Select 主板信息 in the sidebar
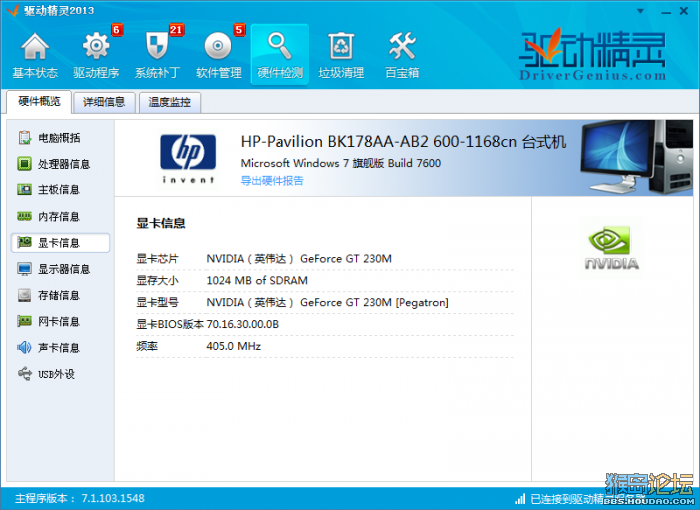 point(60,190)
